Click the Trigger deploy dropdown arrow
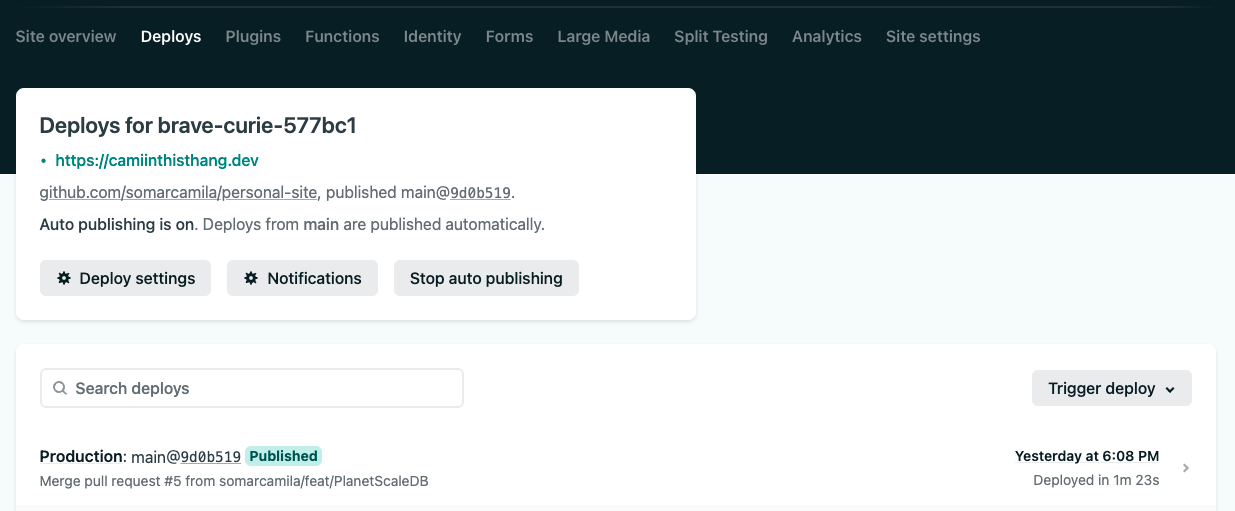1235x511 pixels. pyautogui.click(x=1170, y=389)
